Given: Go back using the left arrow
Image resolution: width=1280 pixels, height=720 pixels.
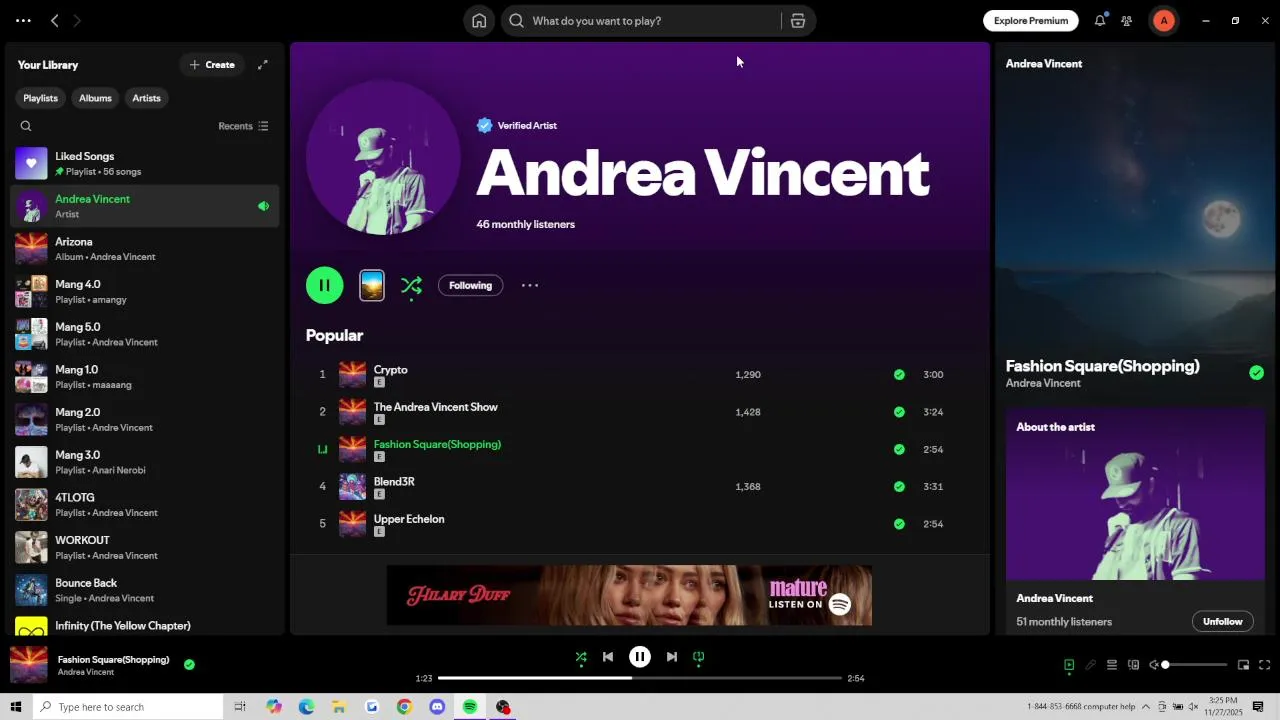Looking at the screenshot, I should 55,20.
